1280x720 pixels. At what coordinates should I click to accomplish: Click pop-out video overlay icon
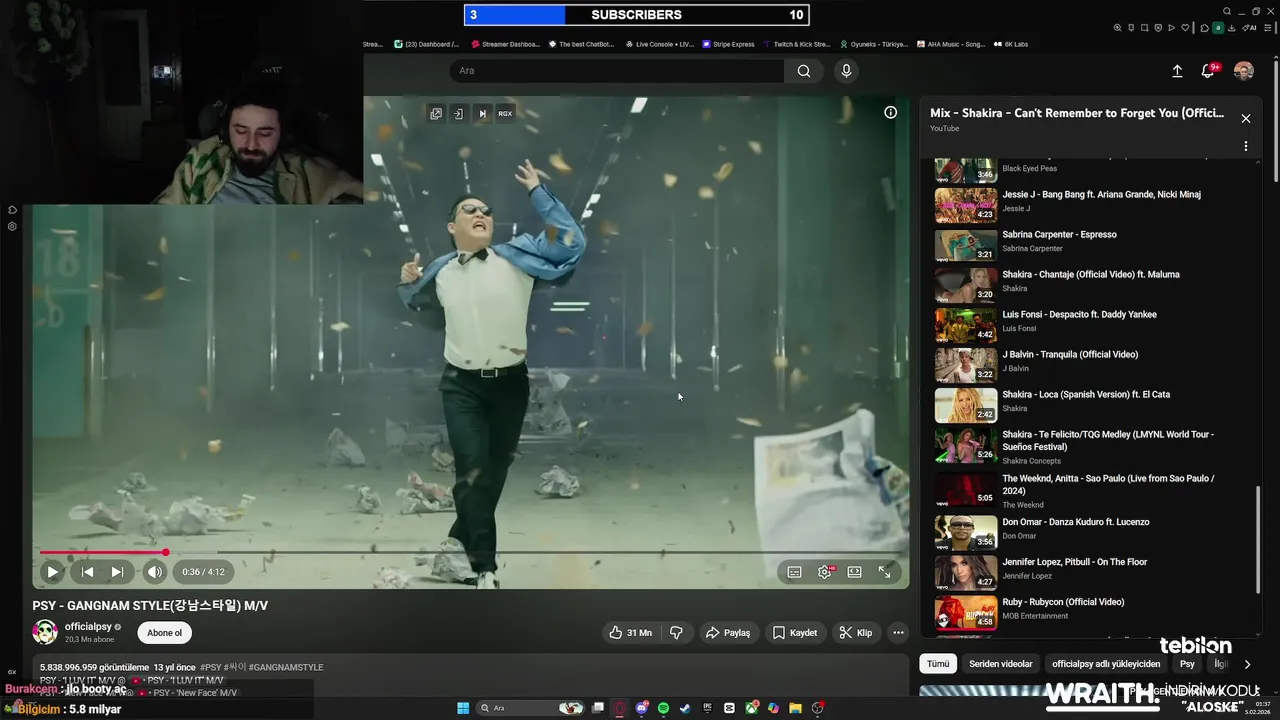click(436, 114)
